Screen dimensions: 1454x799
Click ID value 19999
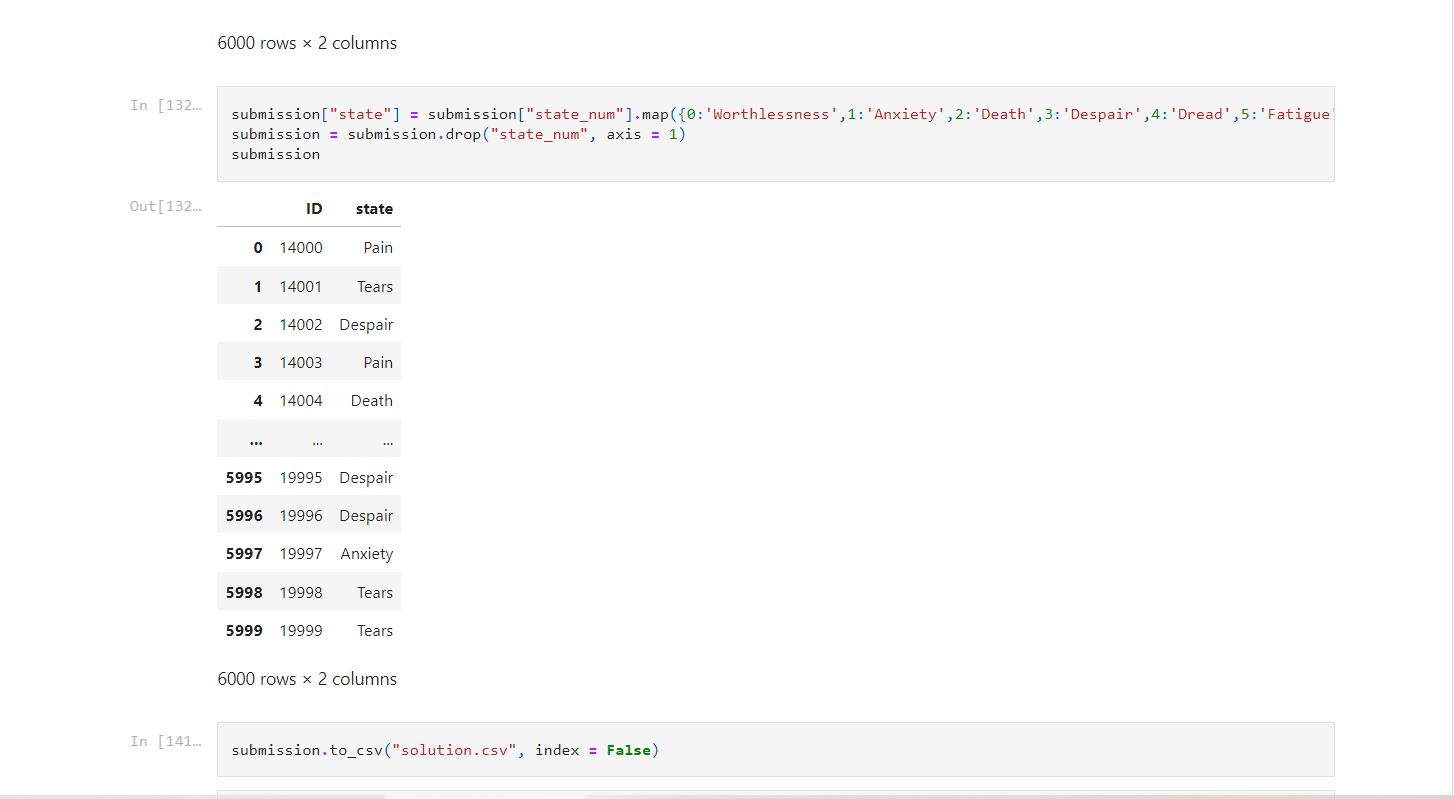(301, 630)
